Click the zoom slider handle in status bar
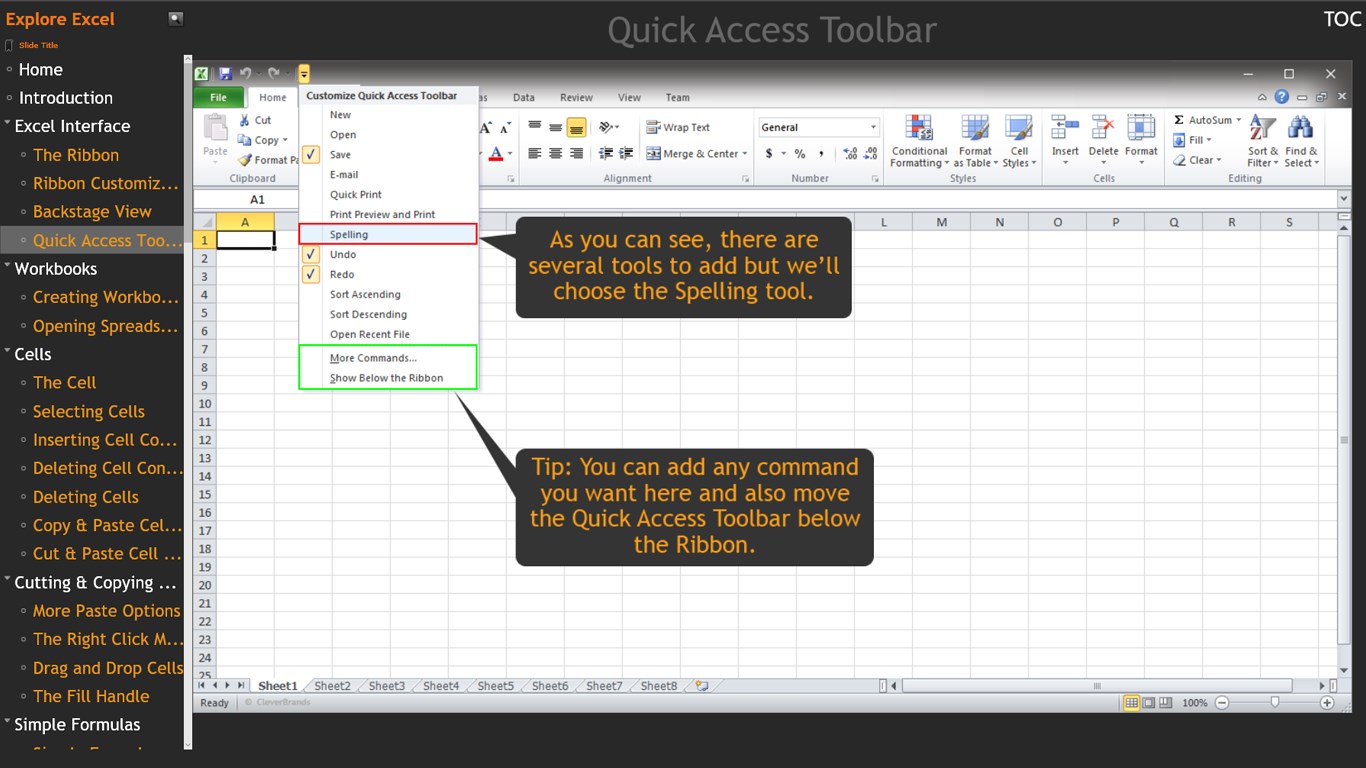 (x=1274, y=703)
